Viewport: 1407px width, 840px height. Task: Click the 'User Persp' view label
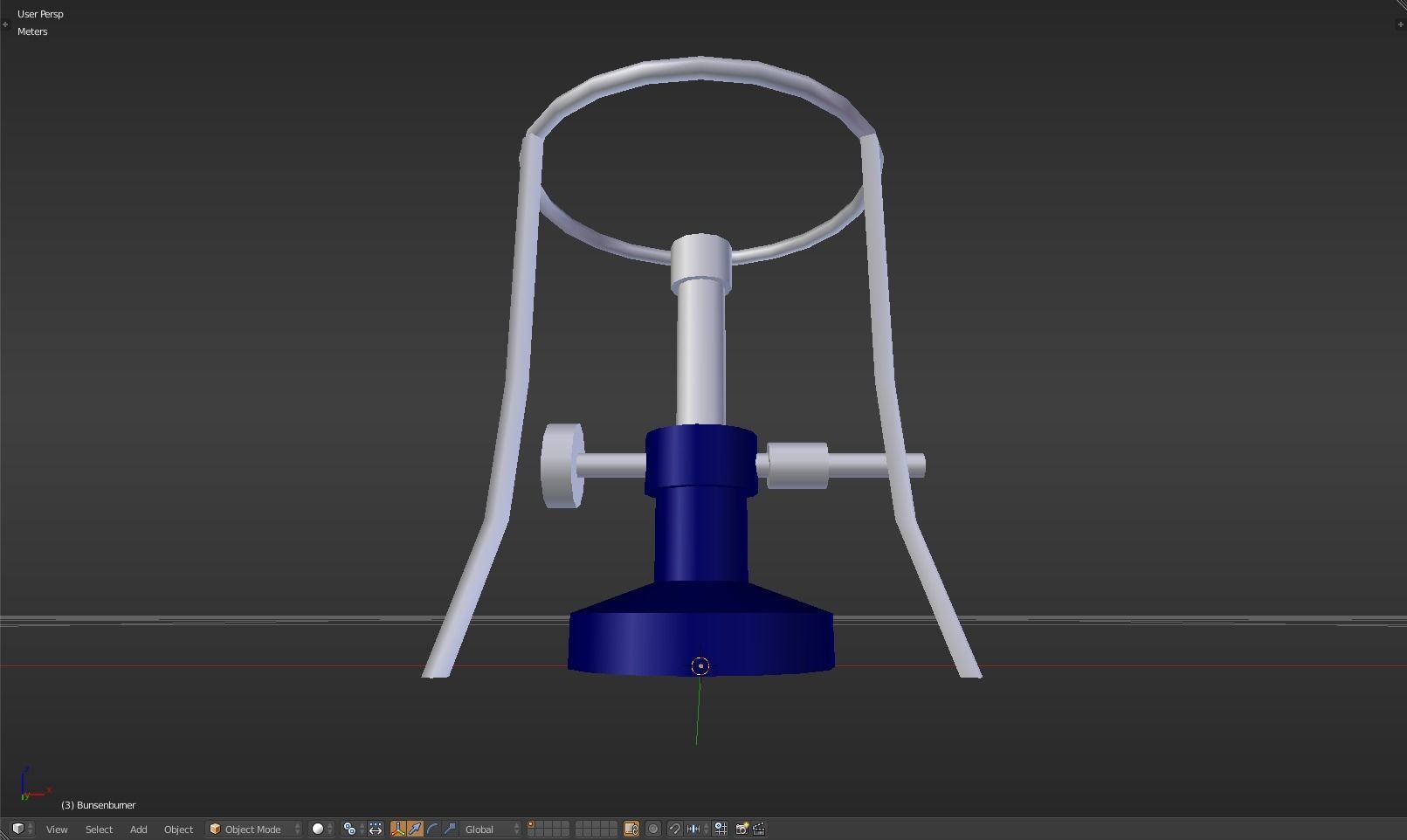click(40, 14)
